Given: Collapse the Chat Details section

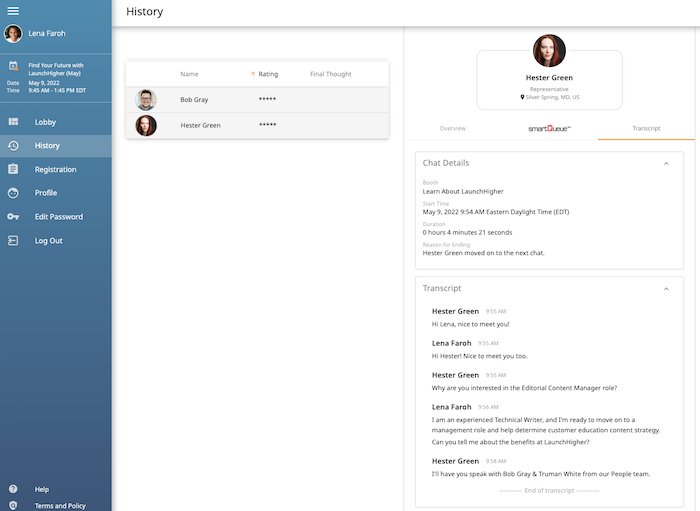Looking at the screenshot, I should tap(666, 163).
